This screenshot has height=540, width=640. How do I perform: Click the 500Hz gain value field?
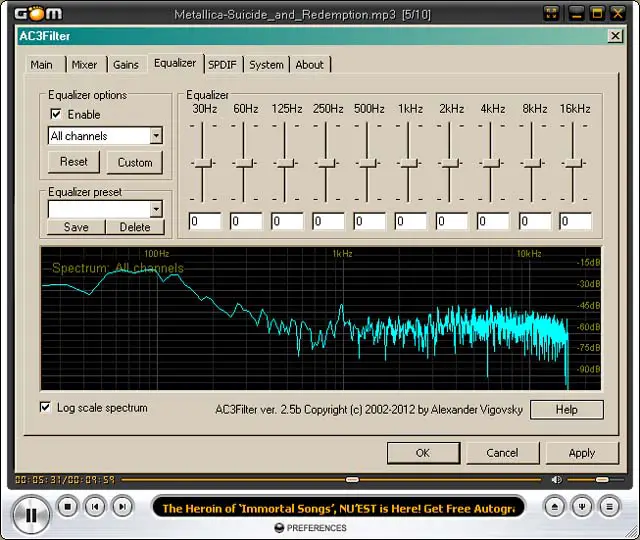pyautogui.click(x=369, y=221)
